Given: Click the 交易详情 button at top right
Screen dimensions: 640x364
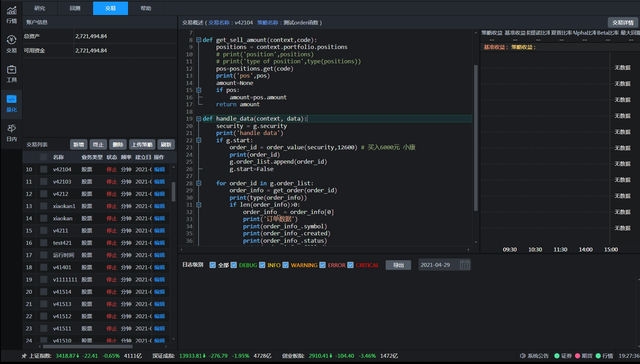Looking at the screenshot, I should (622, 22).
